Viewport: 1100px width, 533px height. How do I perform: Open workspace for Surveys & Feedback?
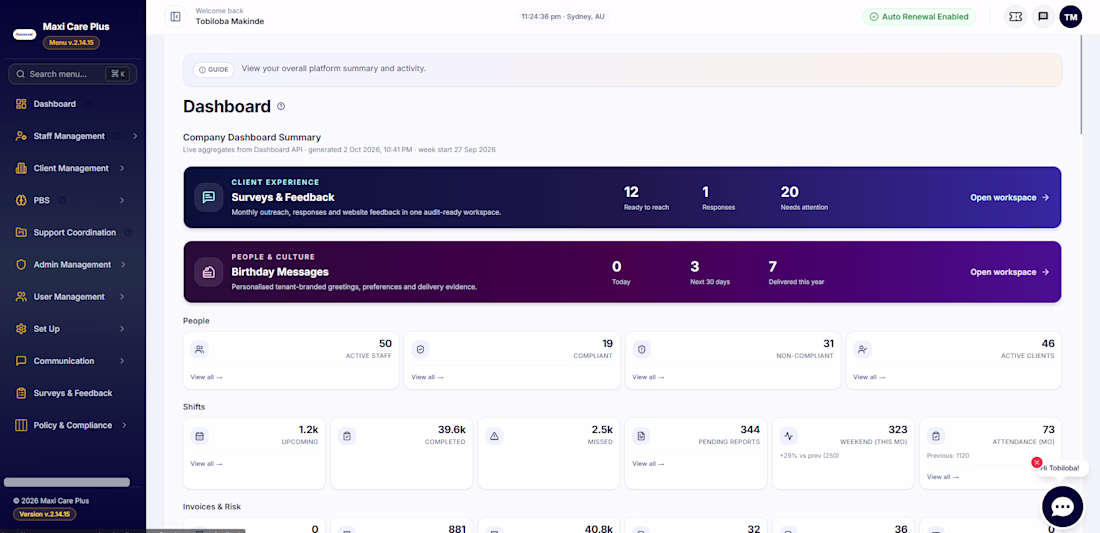[x=1010, y=198]
